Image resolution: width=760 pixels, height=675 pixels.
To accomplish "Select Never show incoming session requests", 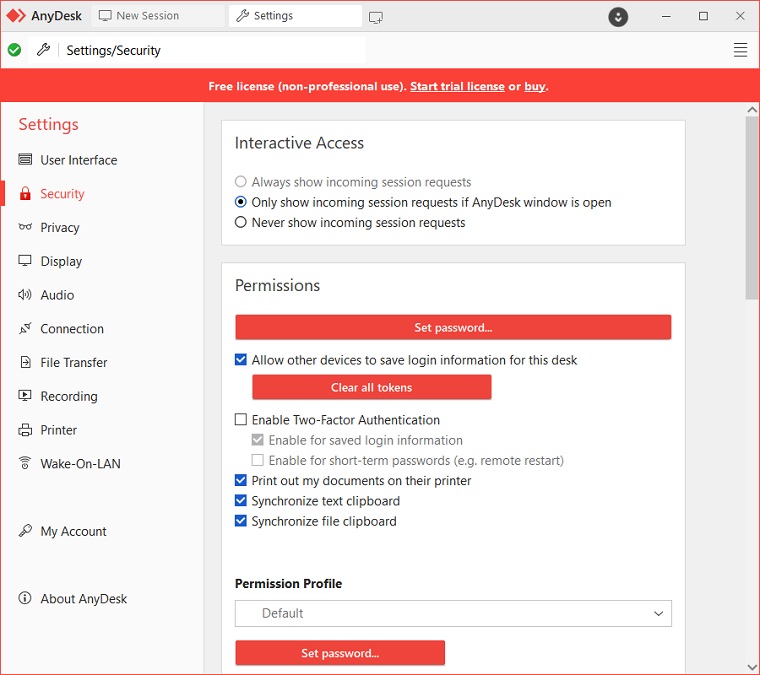I will point(240,222).
